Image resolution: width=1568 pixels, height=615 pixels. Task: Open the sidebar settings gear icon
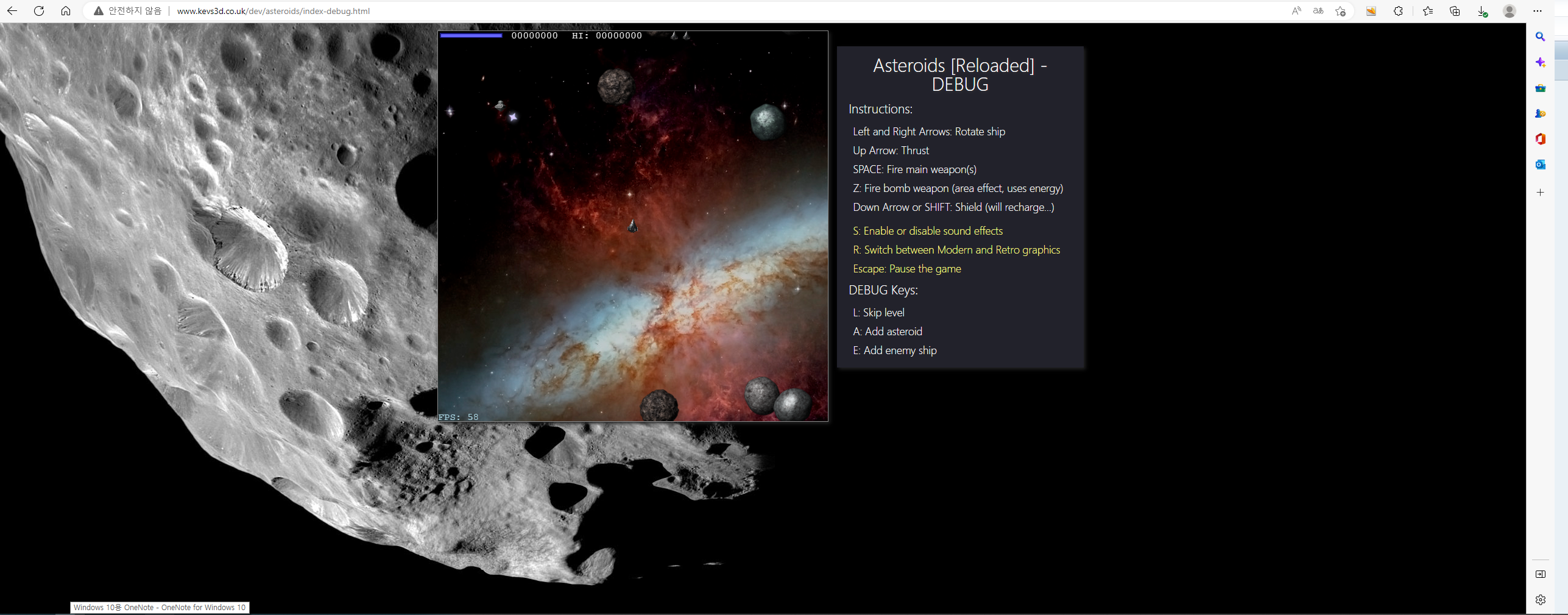(x=1540, y=600)
